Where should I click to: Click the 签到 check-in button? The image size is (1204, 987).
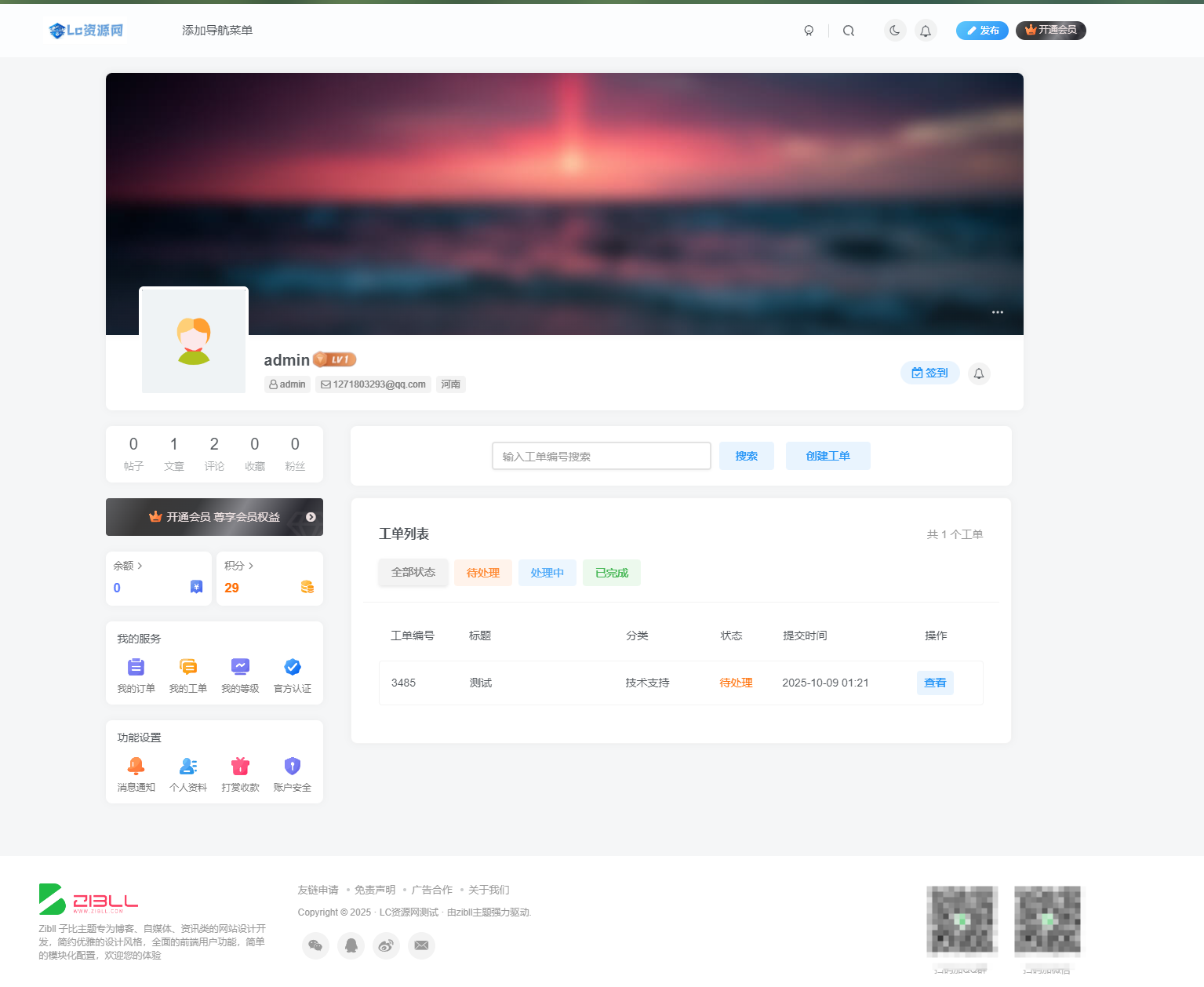929,373
